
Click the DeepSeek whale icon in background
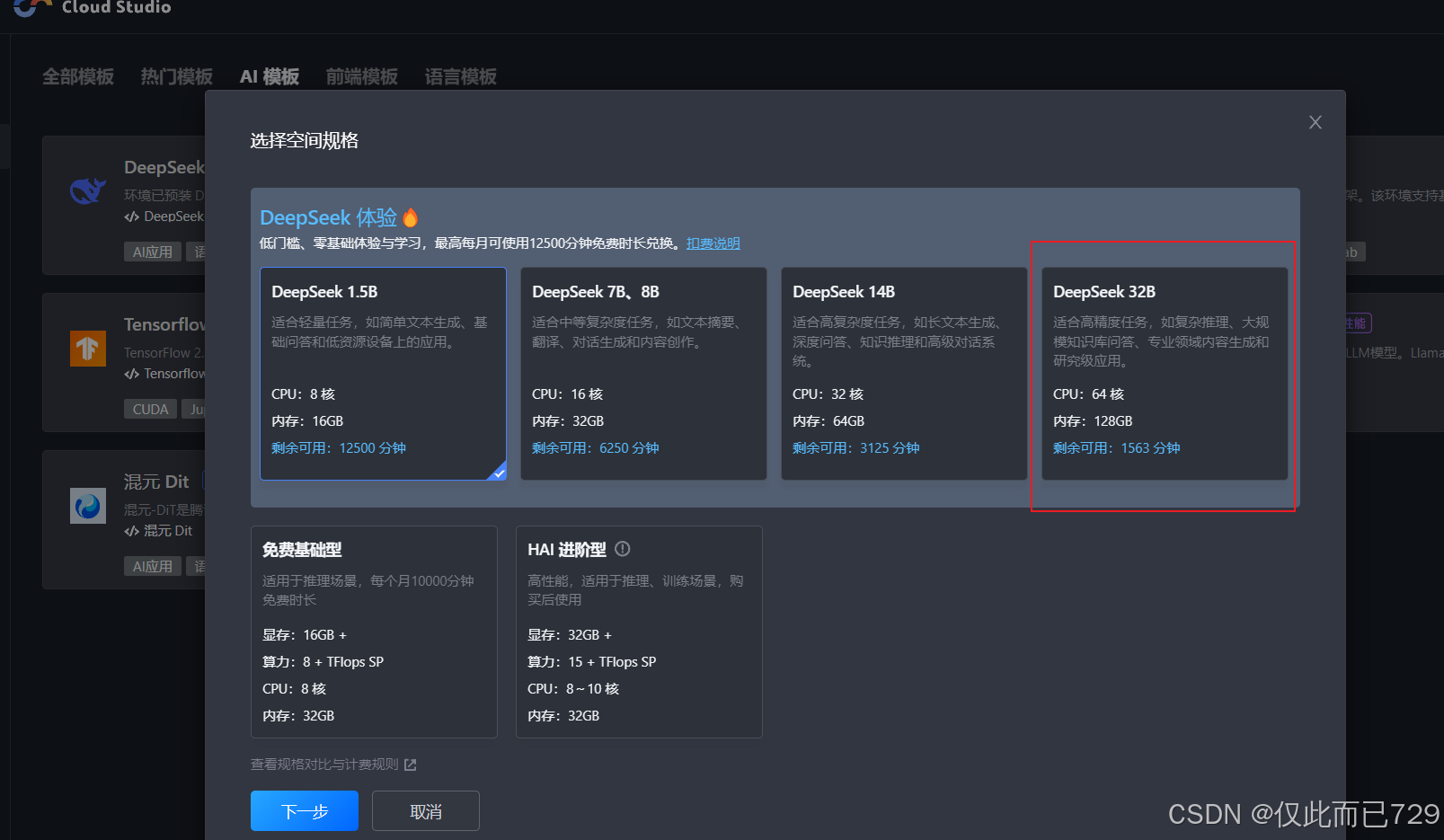pyautogui.click(x=88, y=190)
